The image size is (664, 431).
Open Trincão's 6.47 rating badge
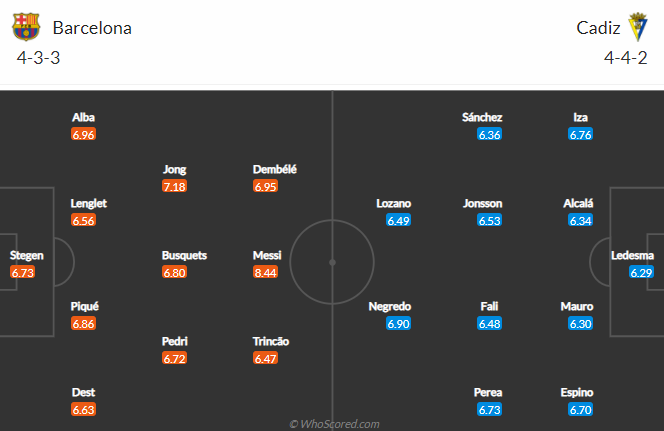(266, 359)
